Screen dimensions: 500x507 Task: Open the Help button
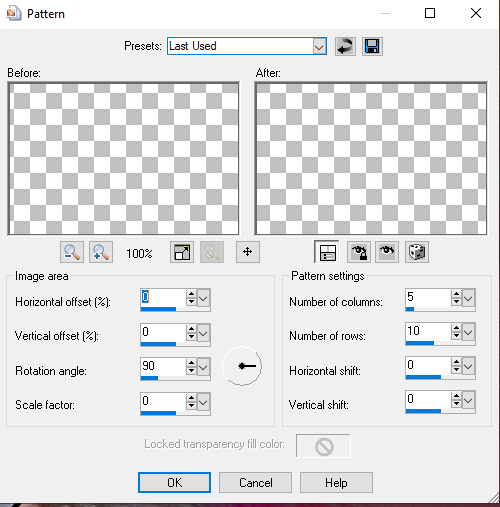336,482
